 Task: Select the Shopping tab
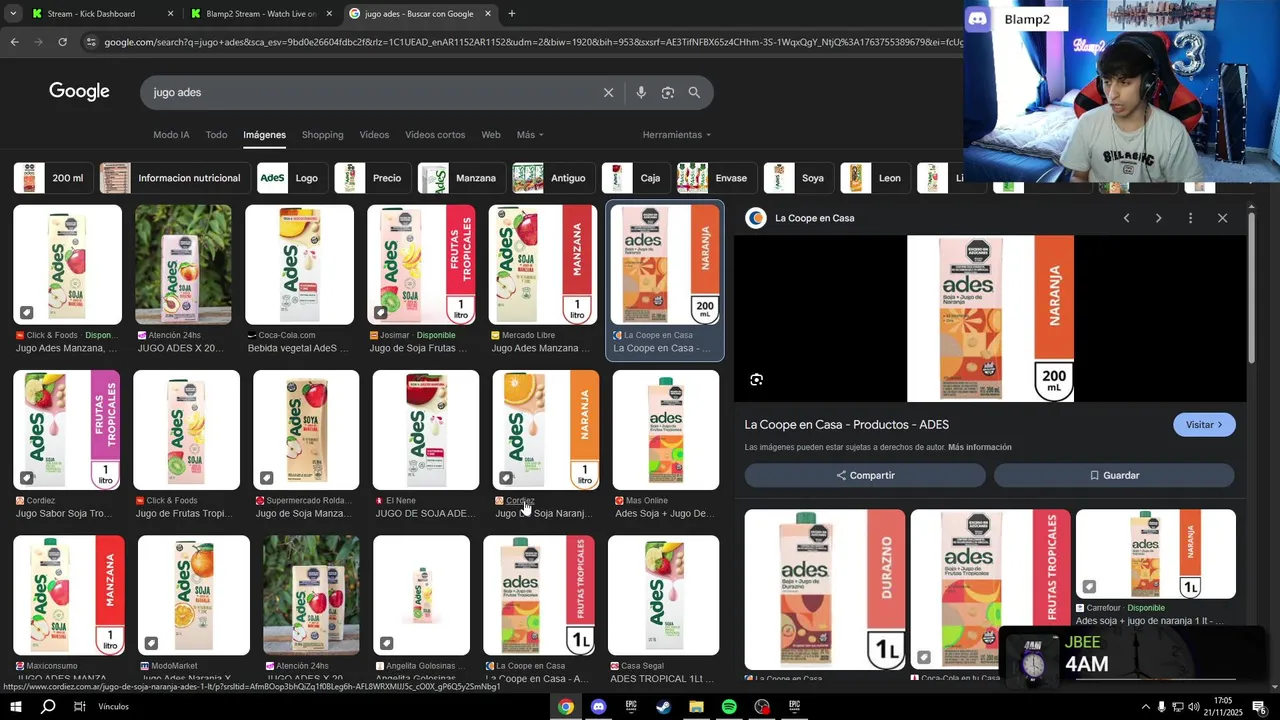(322, 135)
